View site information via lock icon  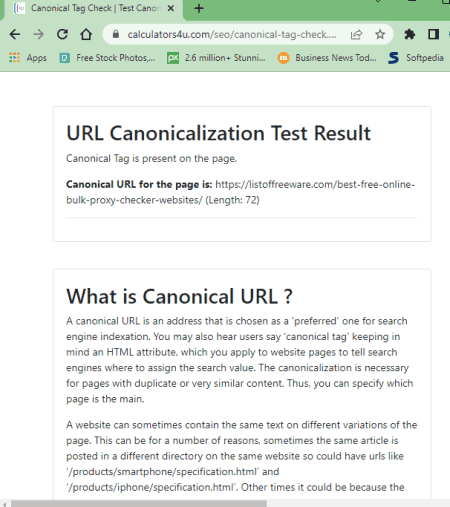pos(116,34)
